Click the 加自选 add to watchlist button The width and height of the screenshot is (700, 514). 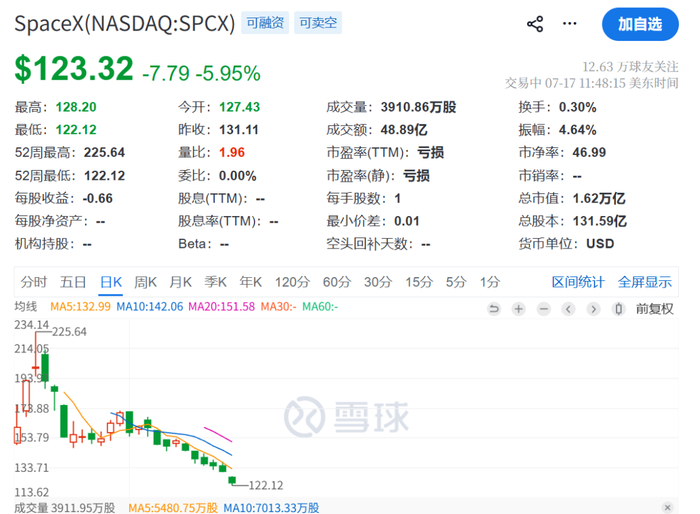pos(640,24)
